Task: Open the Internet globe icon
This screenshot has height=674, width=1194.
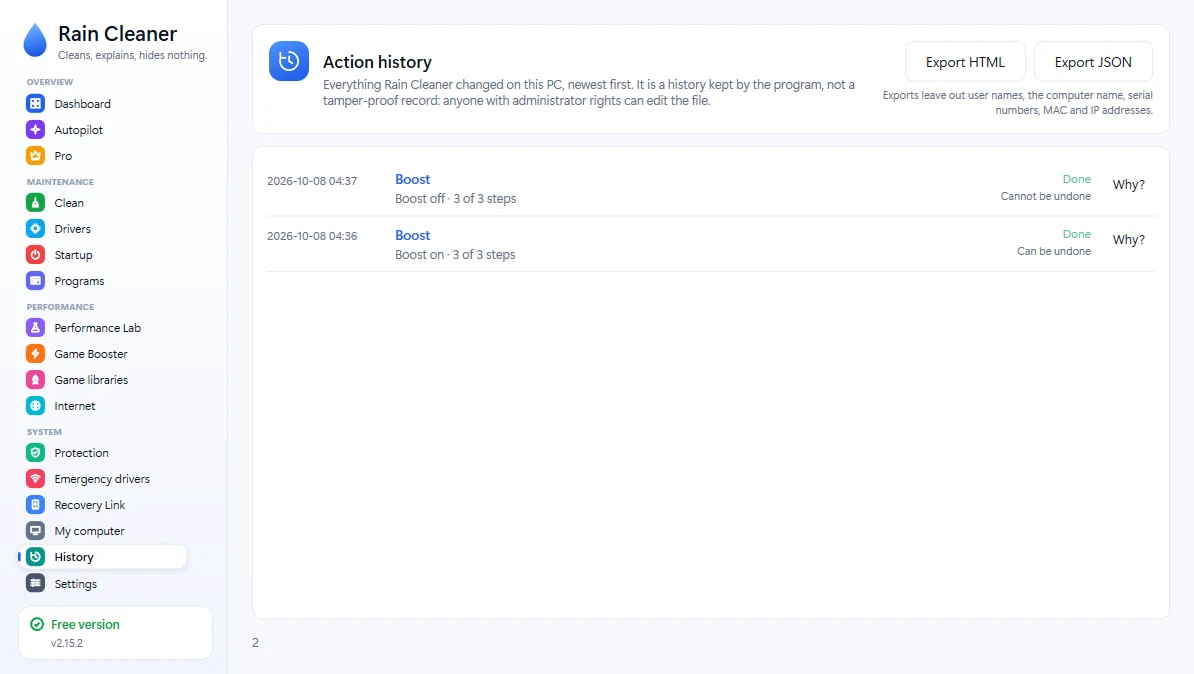Action: point(35,406)
